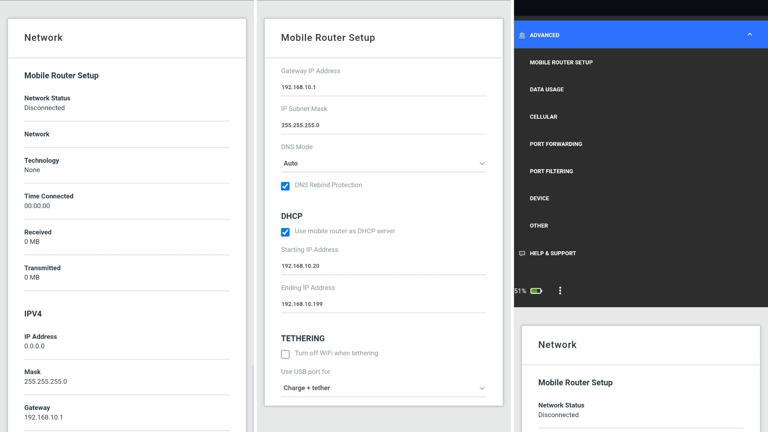Toggle DNS Rebind Protection checkbox

(285, 186)
